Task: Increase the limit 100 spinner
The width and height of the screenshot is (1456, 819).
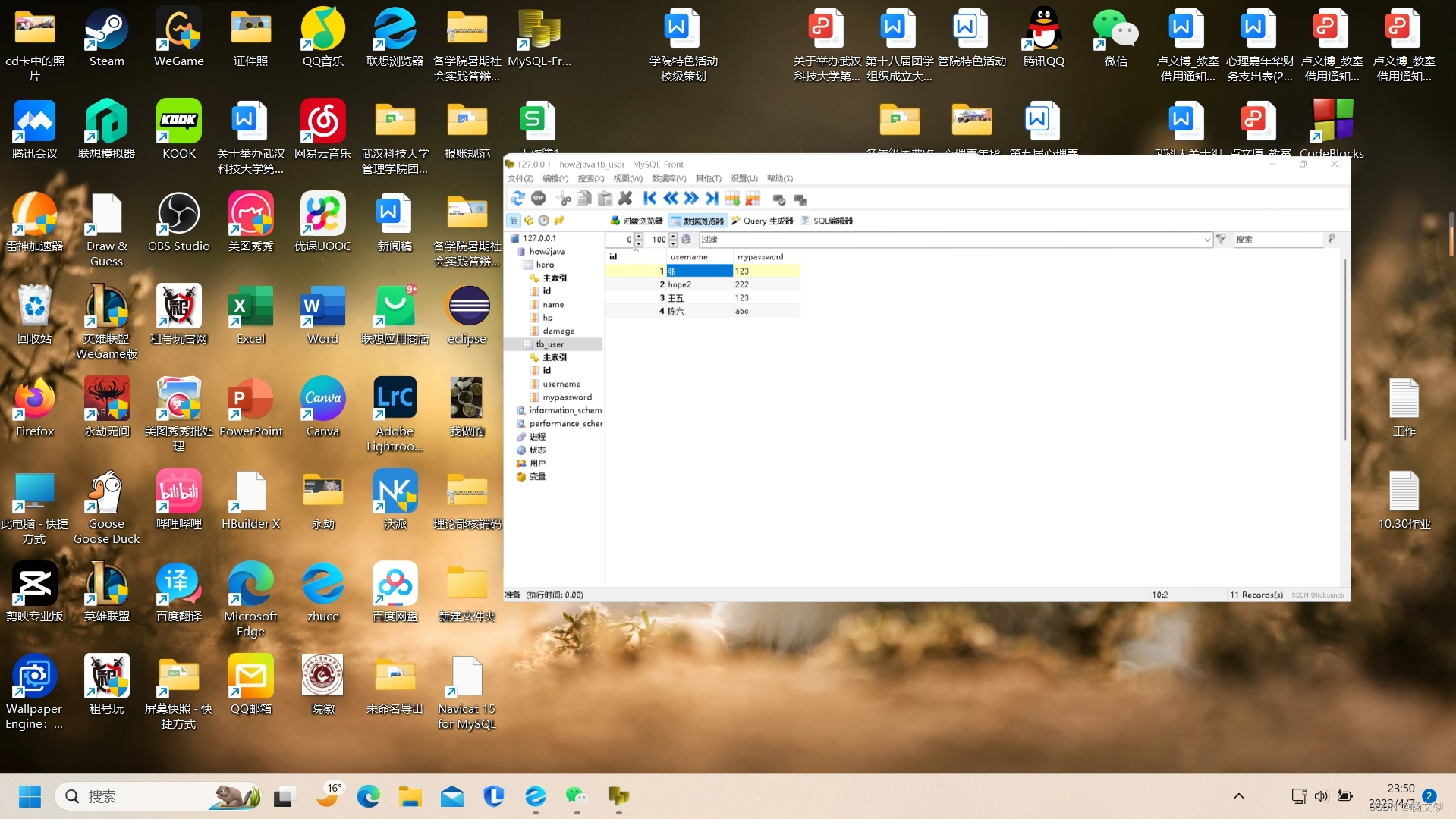Action: (673, 236)
